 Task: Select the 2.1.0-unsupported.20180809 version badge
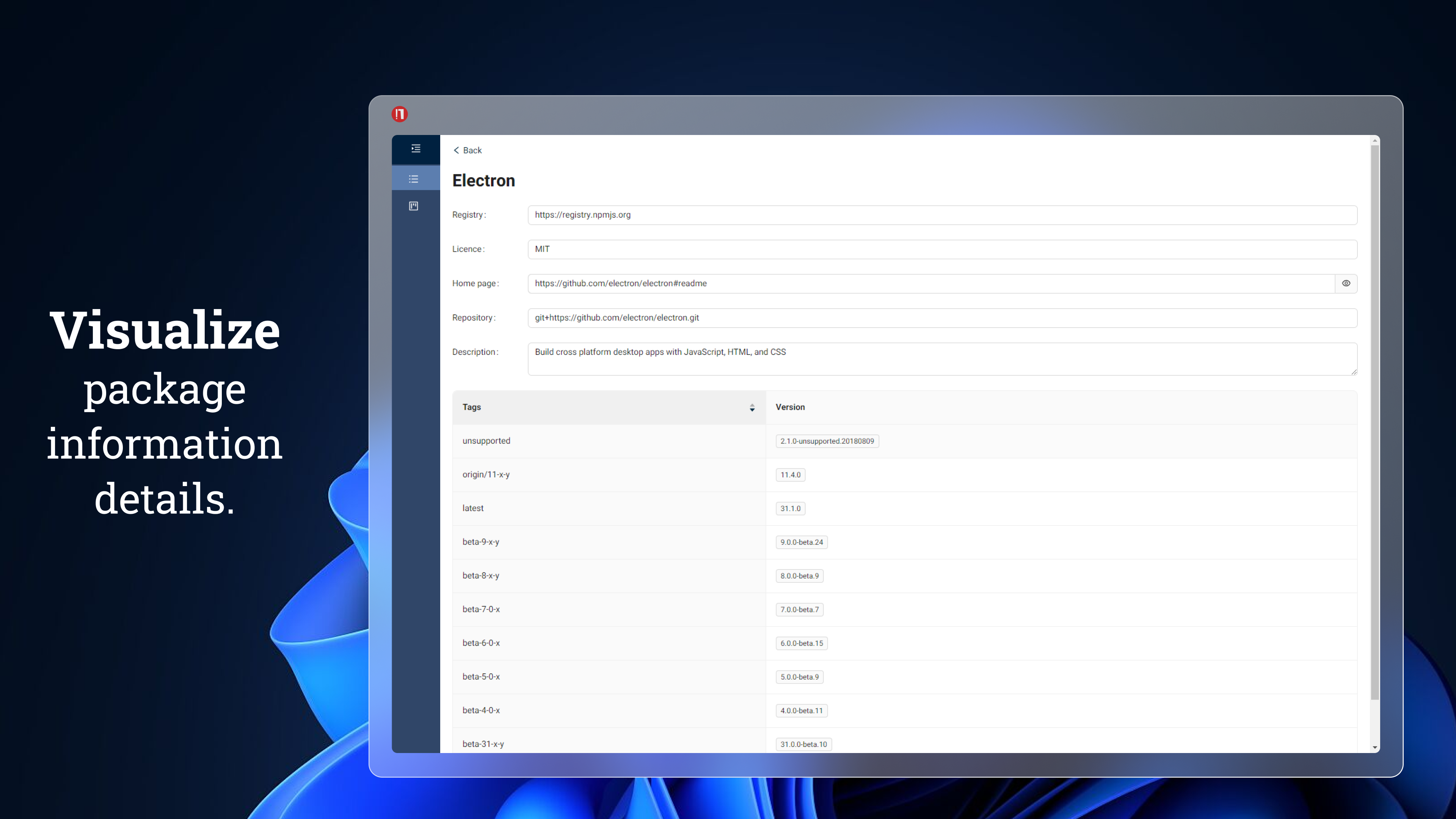[827, 441]
